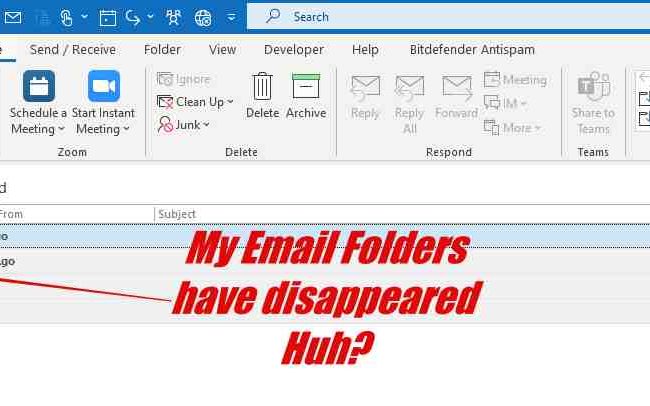Sort messages by the Subject column header

tap(177, 214)
